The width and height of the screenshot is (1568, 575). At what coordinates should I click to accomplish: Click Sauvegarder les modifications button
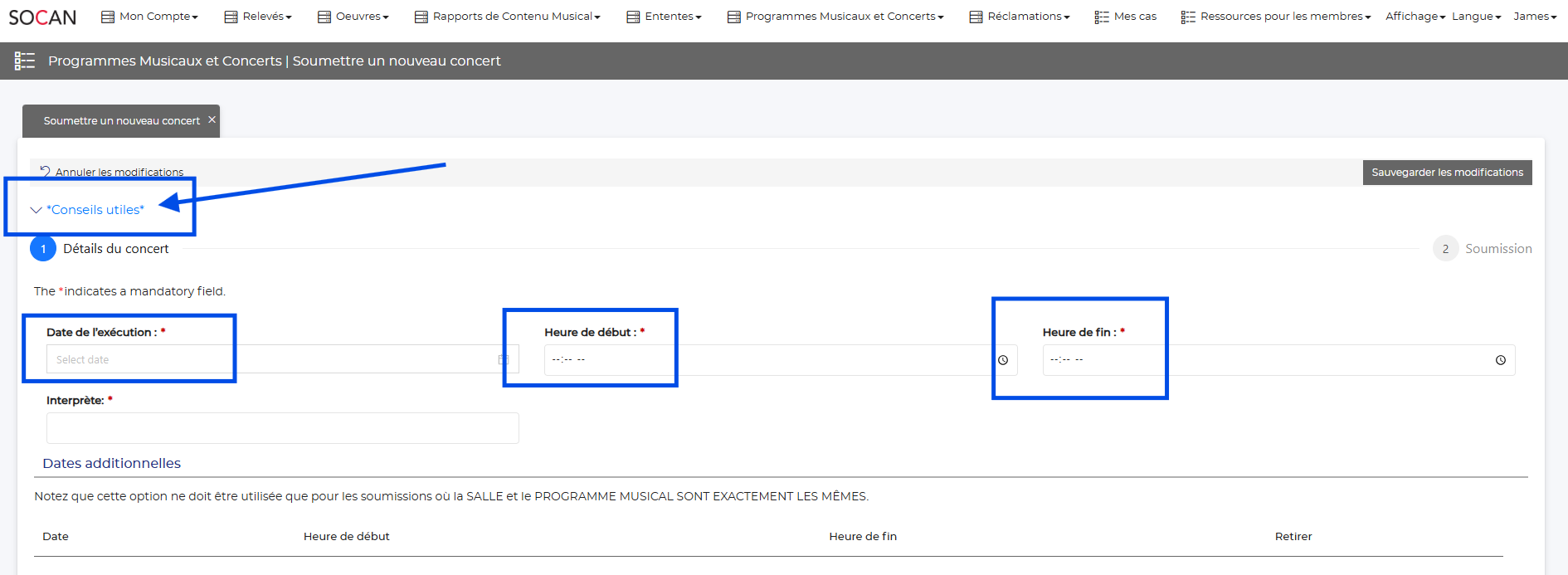coord(1447,173)
